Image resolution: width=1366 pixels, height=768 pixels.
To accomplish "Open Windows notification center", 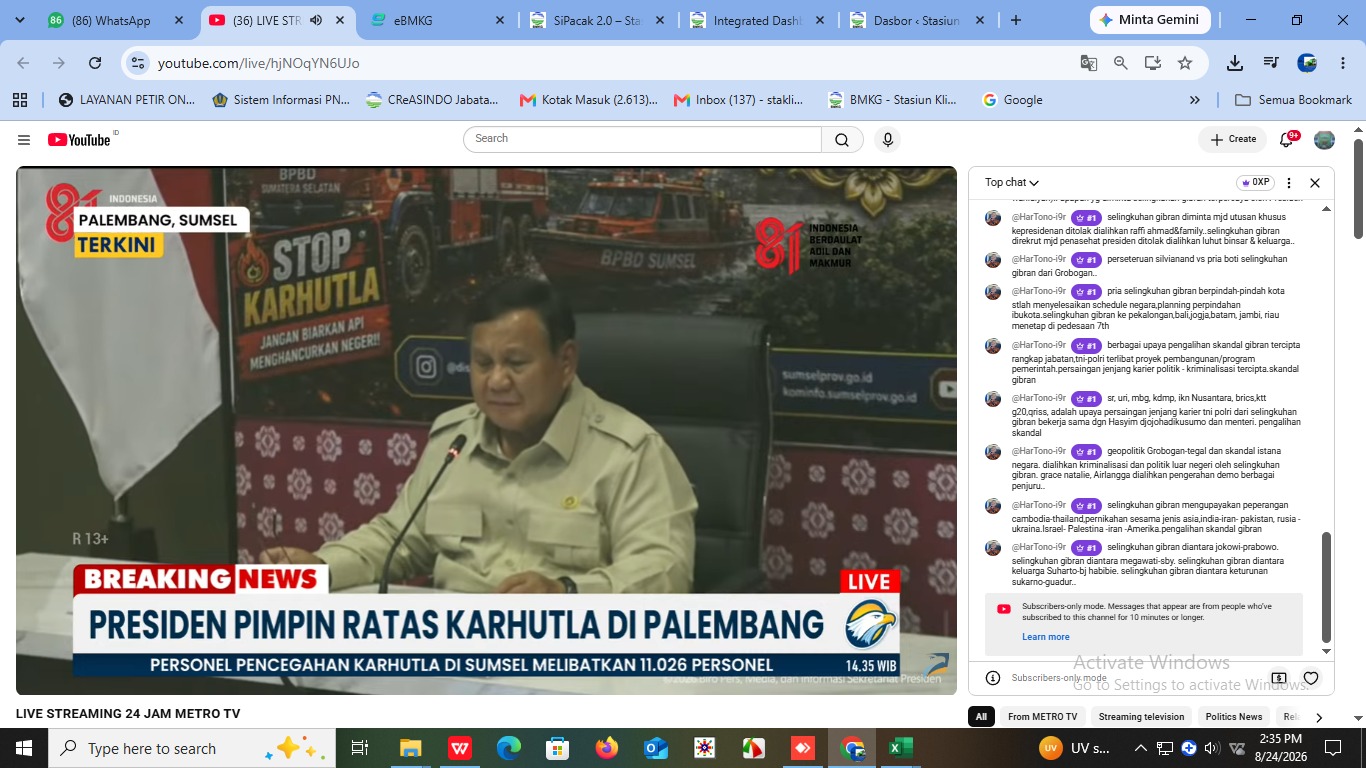I will tap(1332, 748).
